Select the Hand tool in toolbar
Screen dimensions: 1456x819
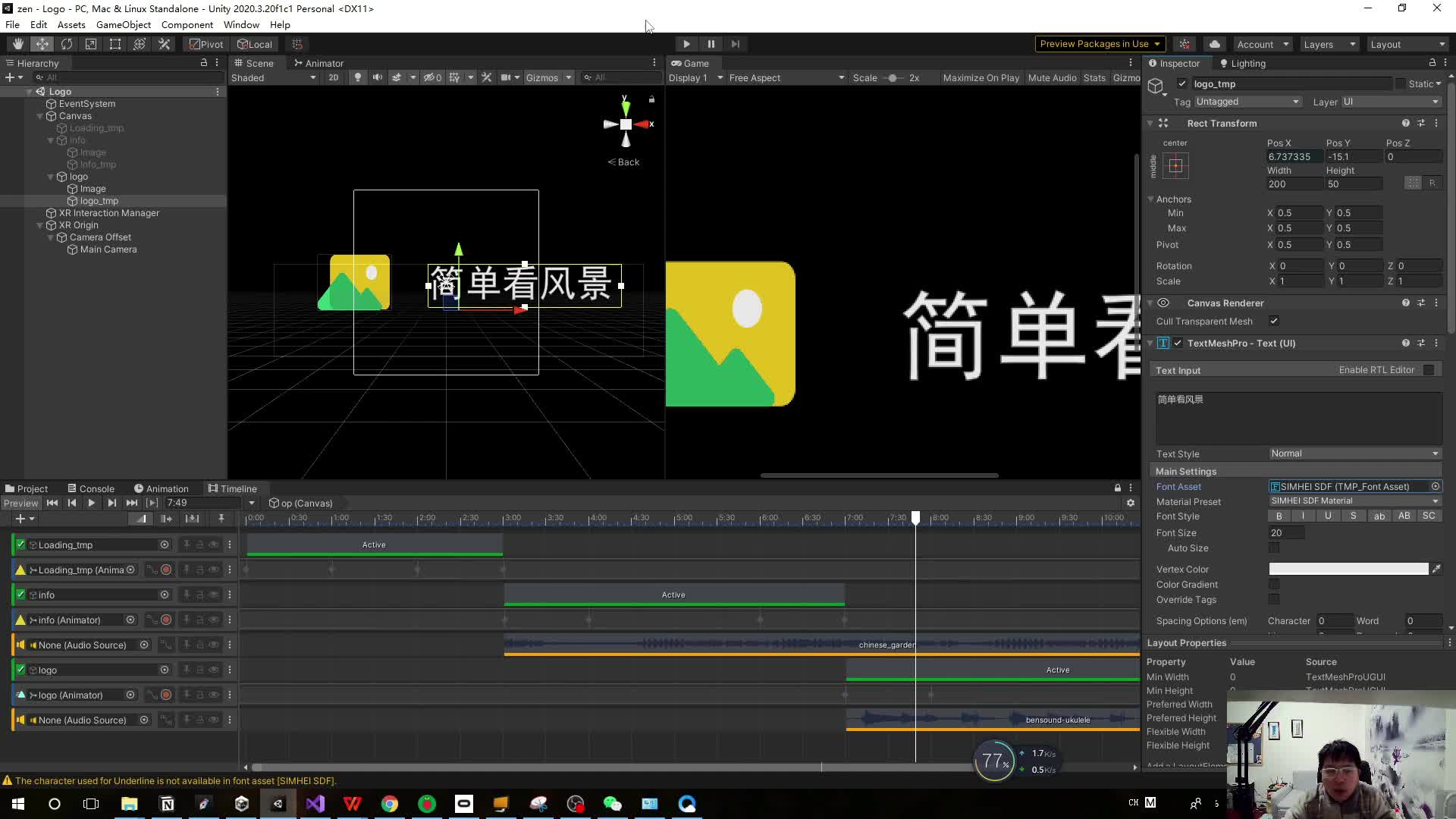pyautogui.click(x=17, y=44)
